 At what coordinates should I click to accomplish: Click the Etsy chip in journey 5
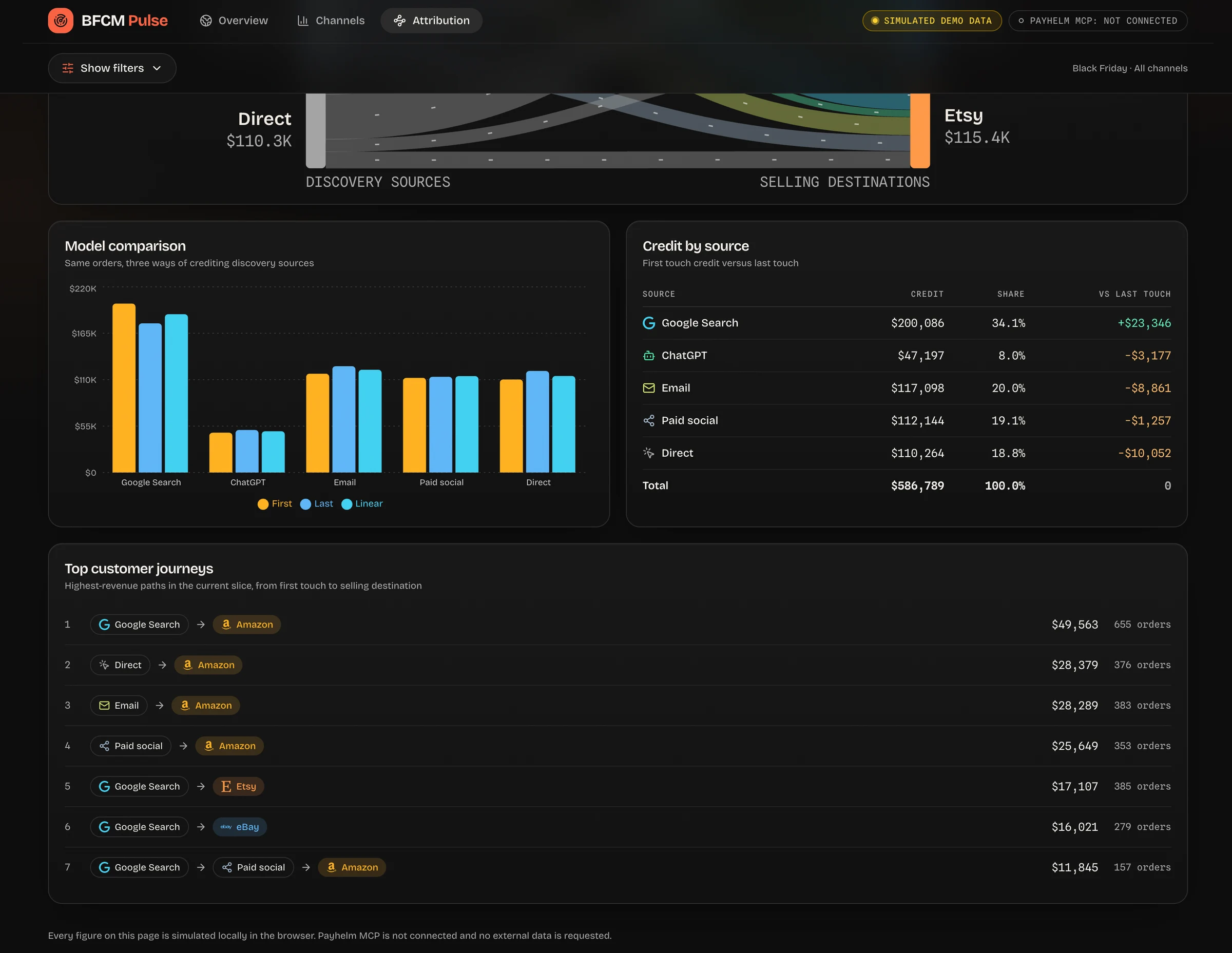pyautogui.click(x=238, y=787)
